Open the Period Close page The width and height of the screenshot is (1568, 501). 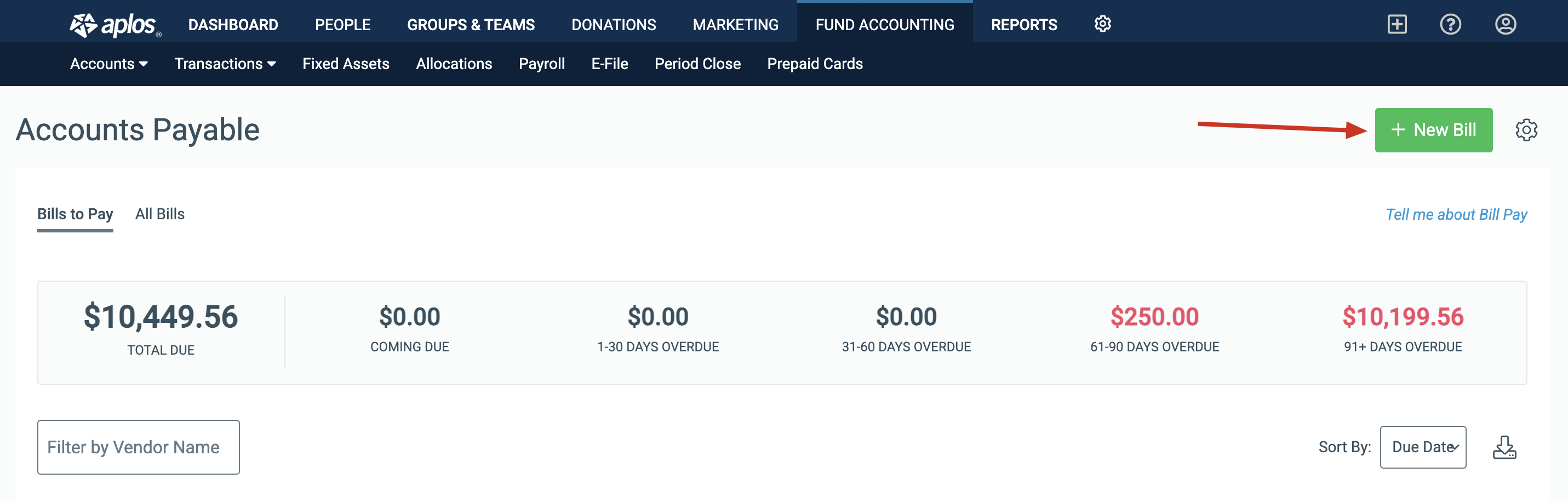click(x=697, y=64)
